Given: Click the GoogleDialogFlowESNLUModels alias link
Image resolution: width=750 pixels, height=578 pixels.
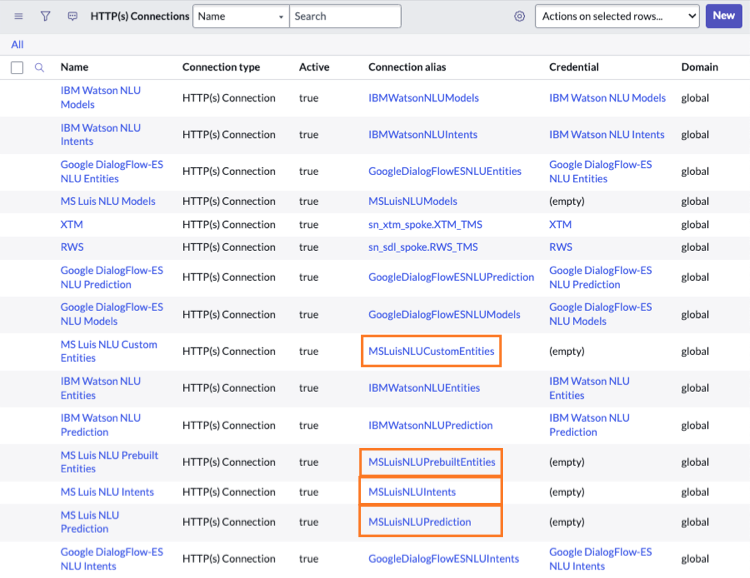Looking at the screenshot, I should click(444, 314).
